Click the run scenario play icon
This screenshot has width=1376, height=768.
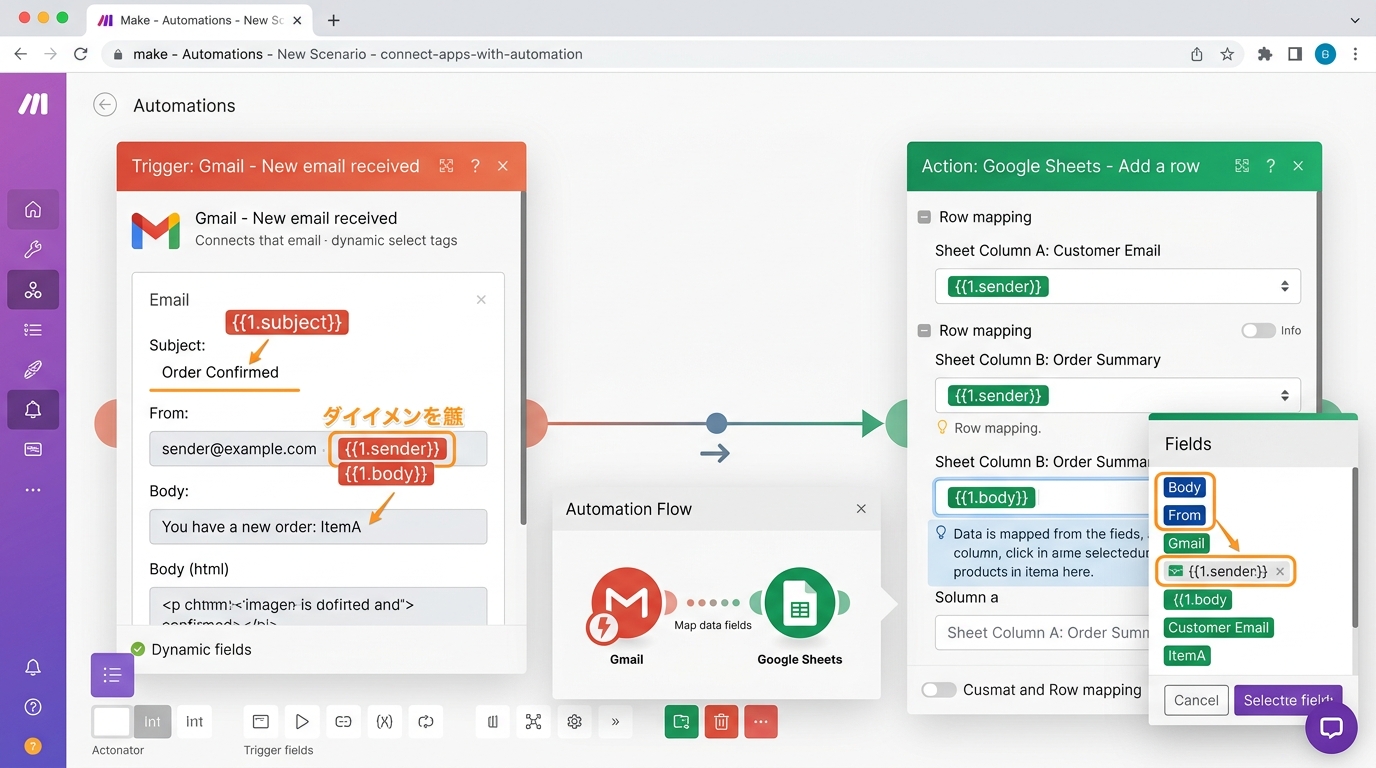click(301, 721)
